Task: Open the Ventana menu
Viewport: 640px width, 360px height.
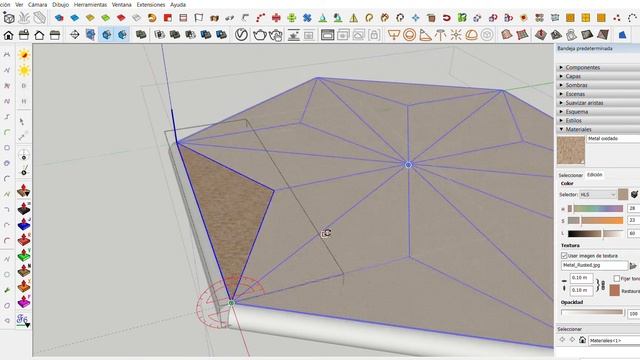Action: pos(122,4)
